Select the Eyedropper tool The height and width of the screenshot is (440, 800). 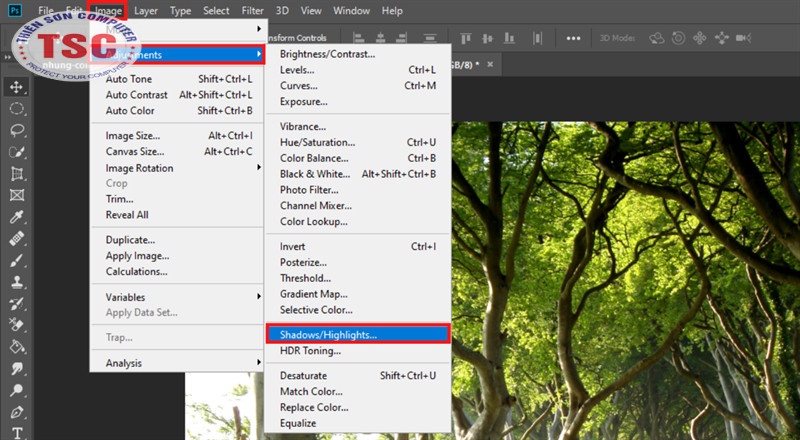tap(17, 217)
